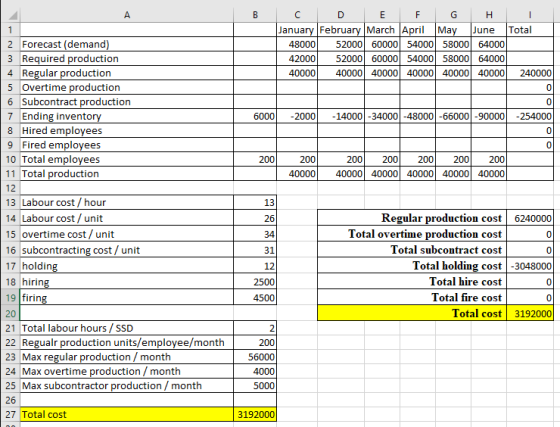Click the select-all corner triangle
The image size is (560, 427).
click(12, 15)
